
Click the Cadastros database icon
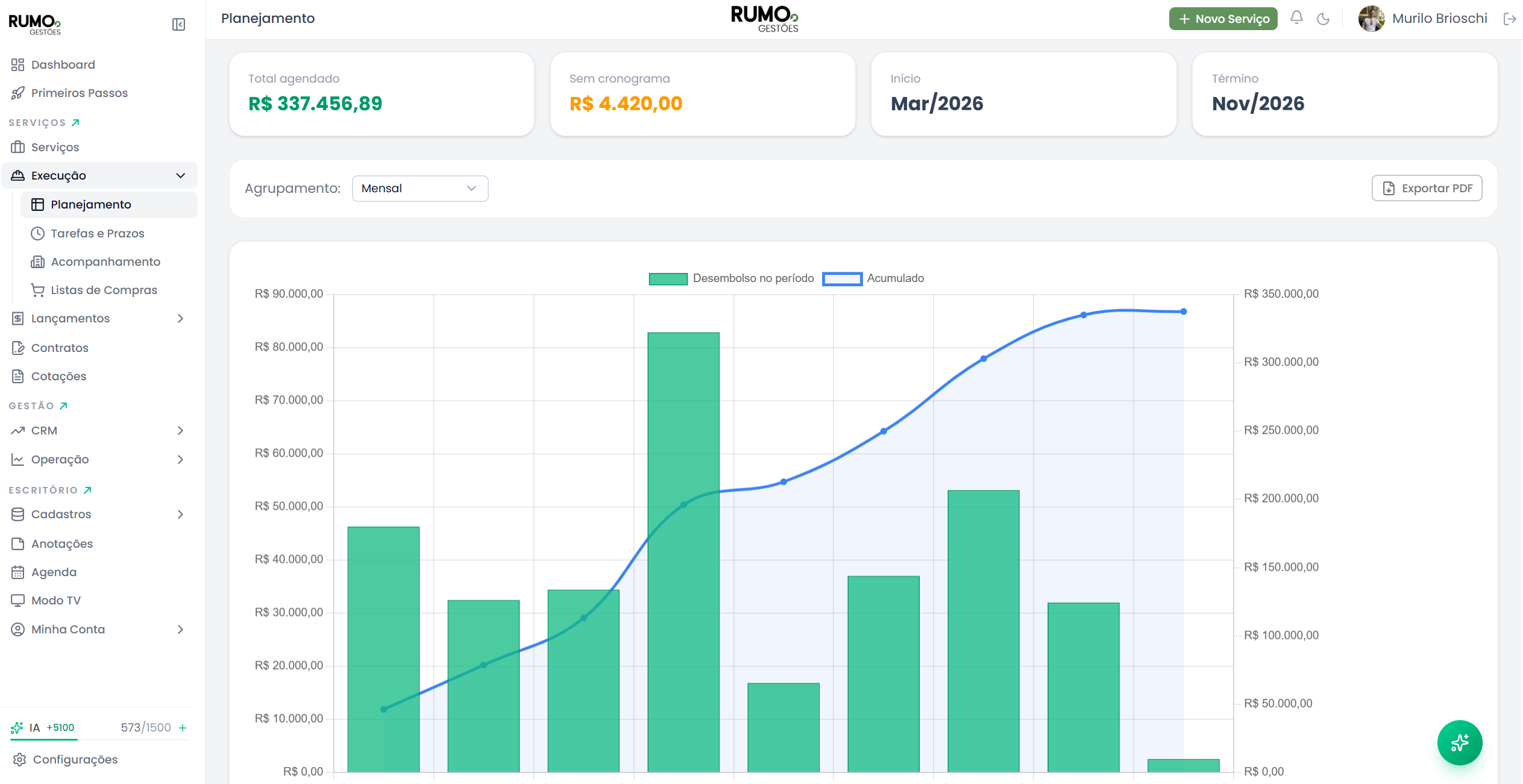click(18, 514)
